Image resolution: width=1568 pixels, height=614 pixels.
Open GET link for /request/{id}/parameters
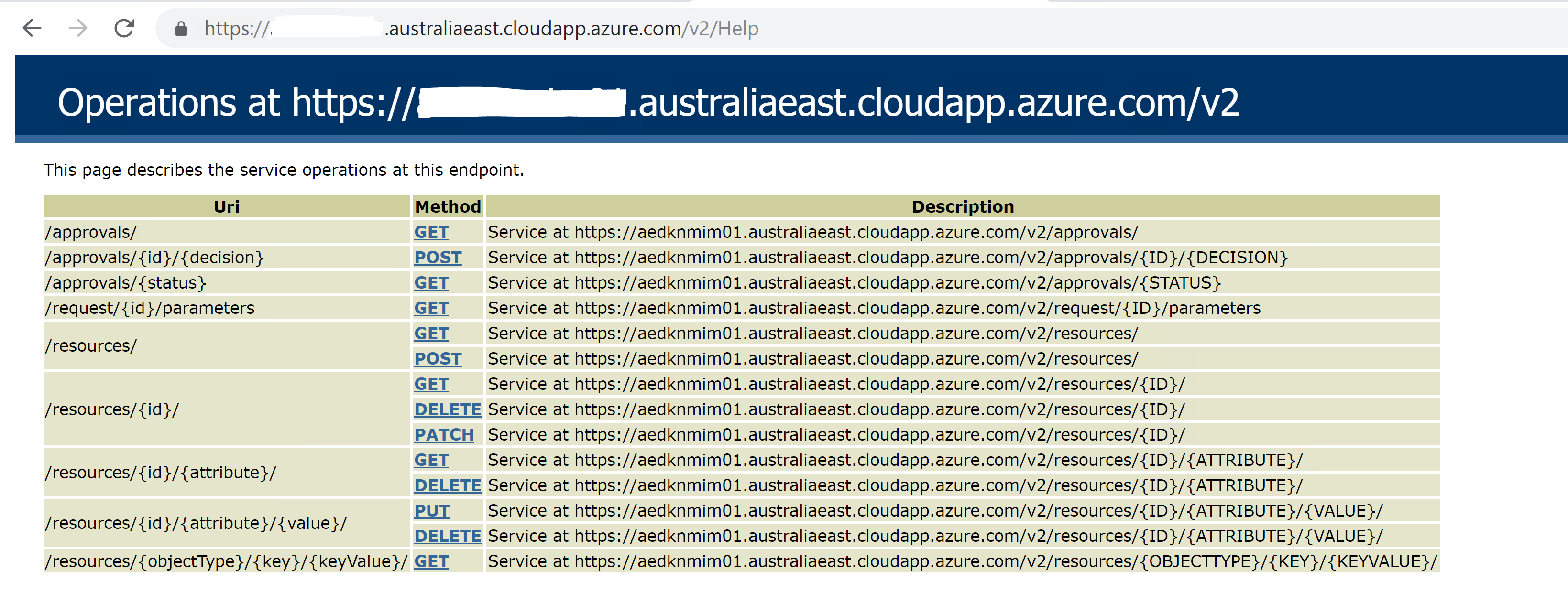(x=431, y=308)
